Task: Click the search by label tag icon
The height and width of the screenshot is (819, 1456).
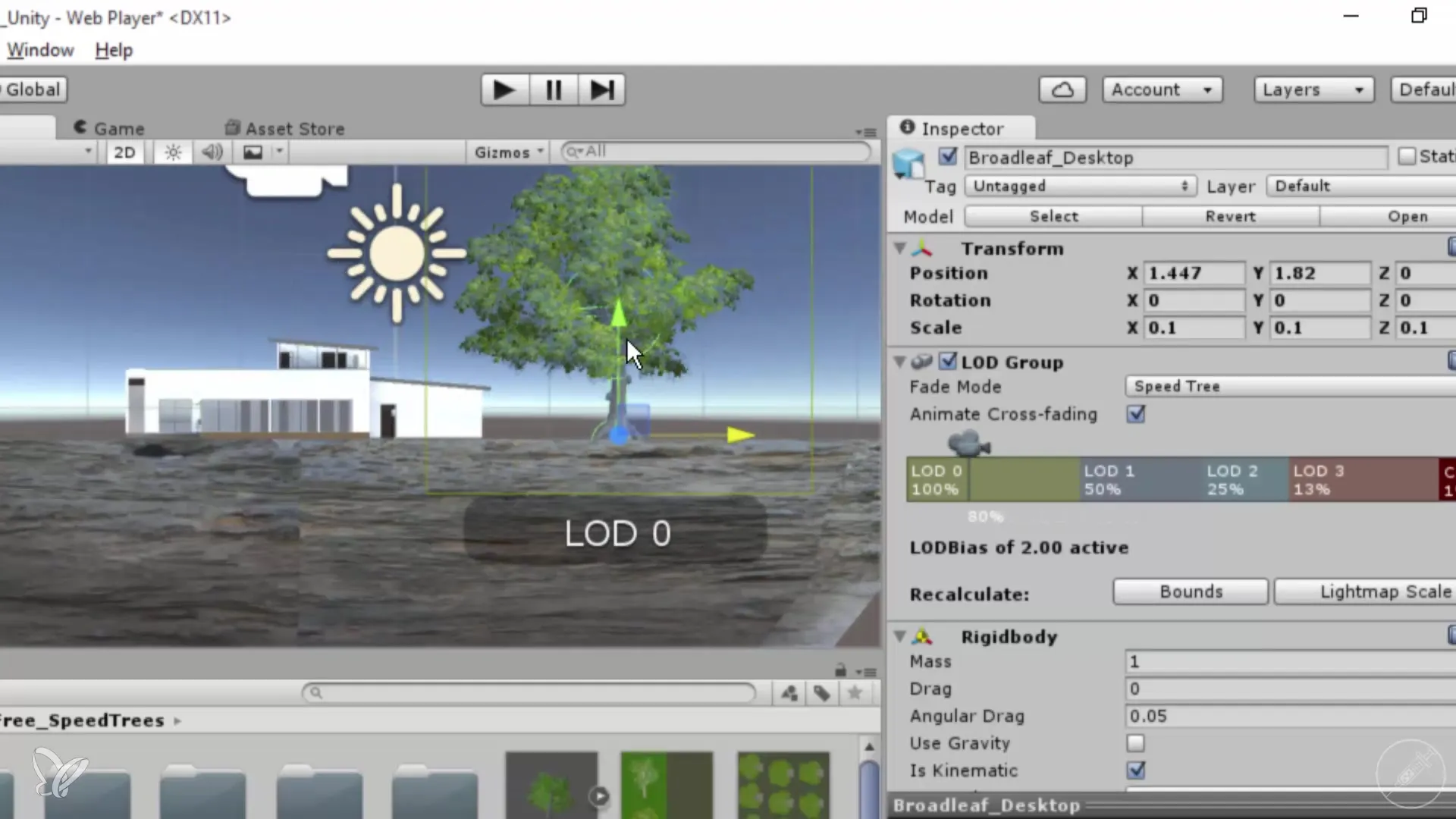Action: (x=822, y=692)
